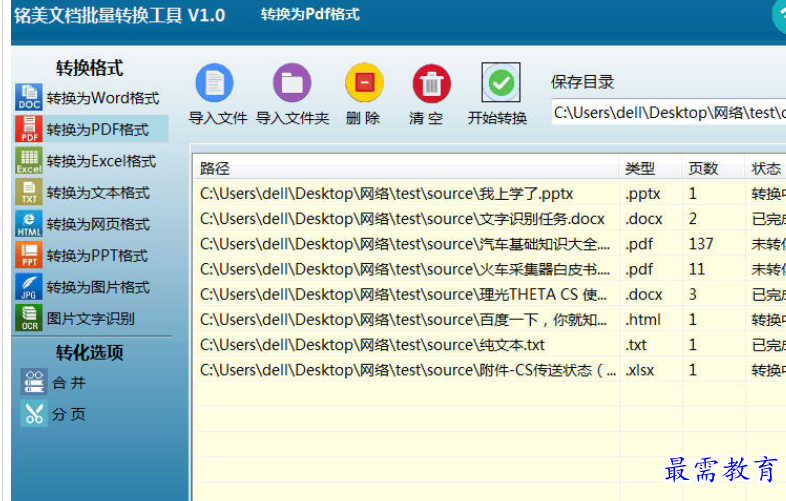Image resolution: width=786 pixels, height=501 pixels.
Task: Choose the 分页 split option label
Action: (69, 414)
